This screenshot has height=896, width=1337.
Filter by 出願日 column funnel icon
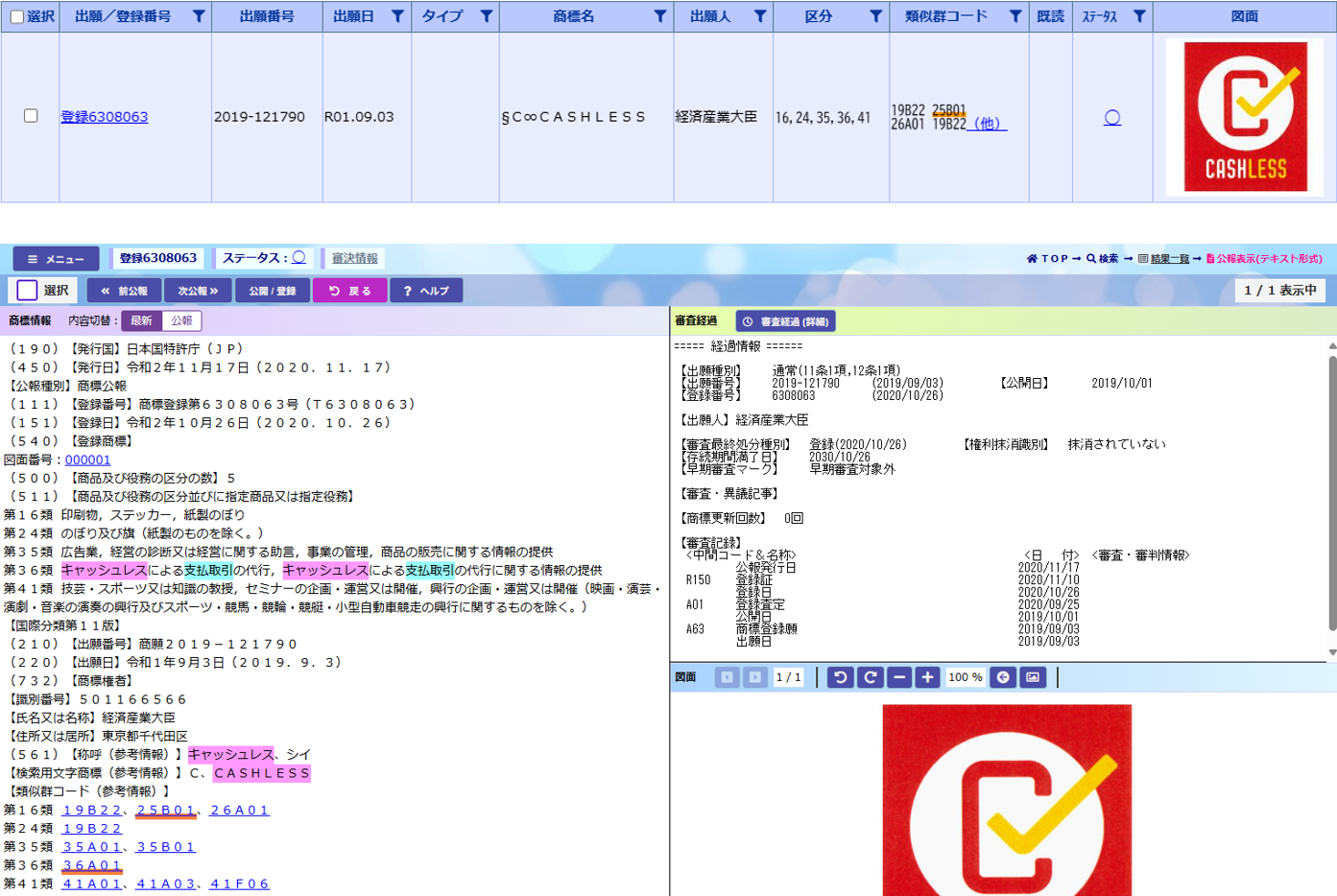[397, 16]
